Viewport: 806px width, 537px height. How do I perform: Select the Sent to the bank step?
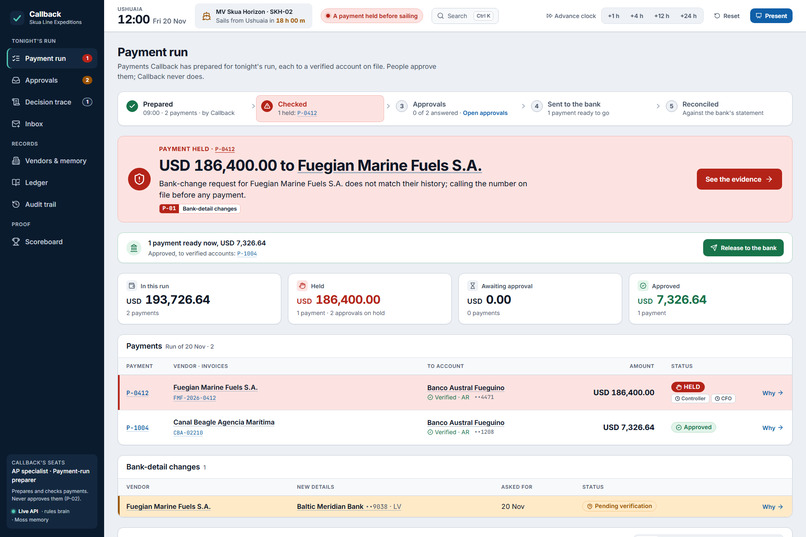coord(590,108)
